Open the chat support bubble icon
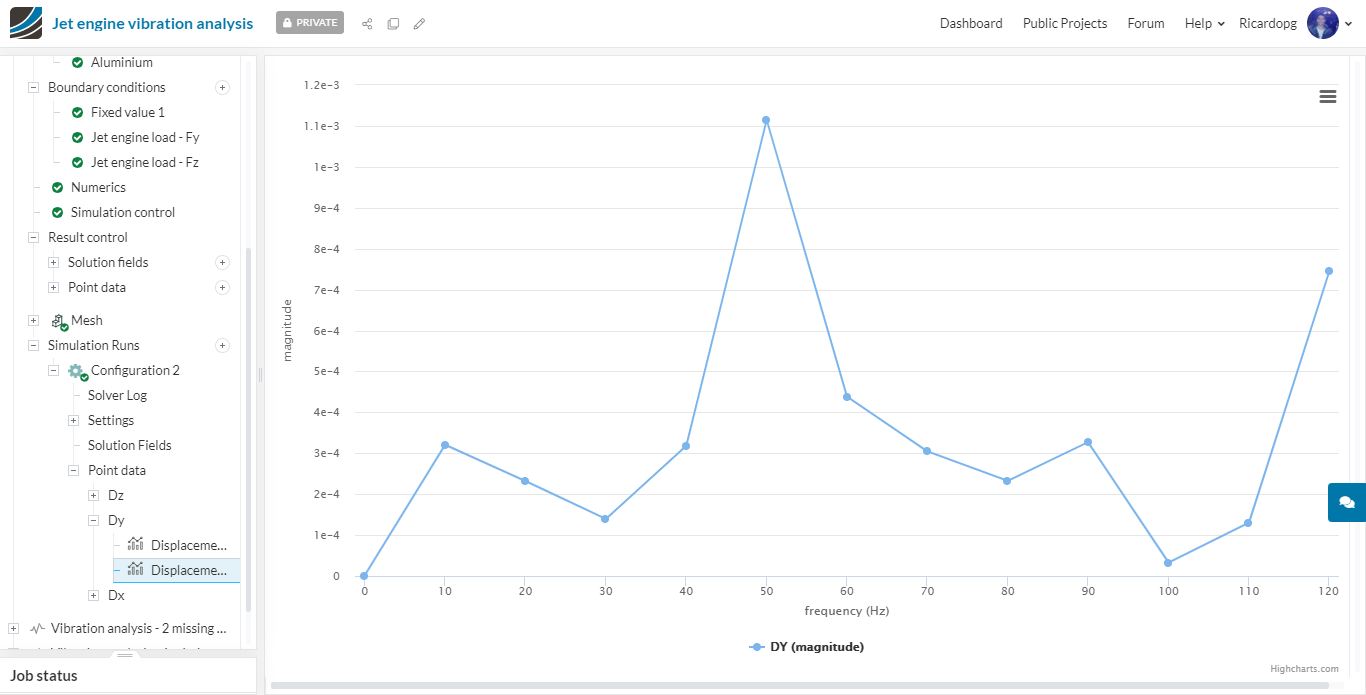 [x=1347, y=502]
